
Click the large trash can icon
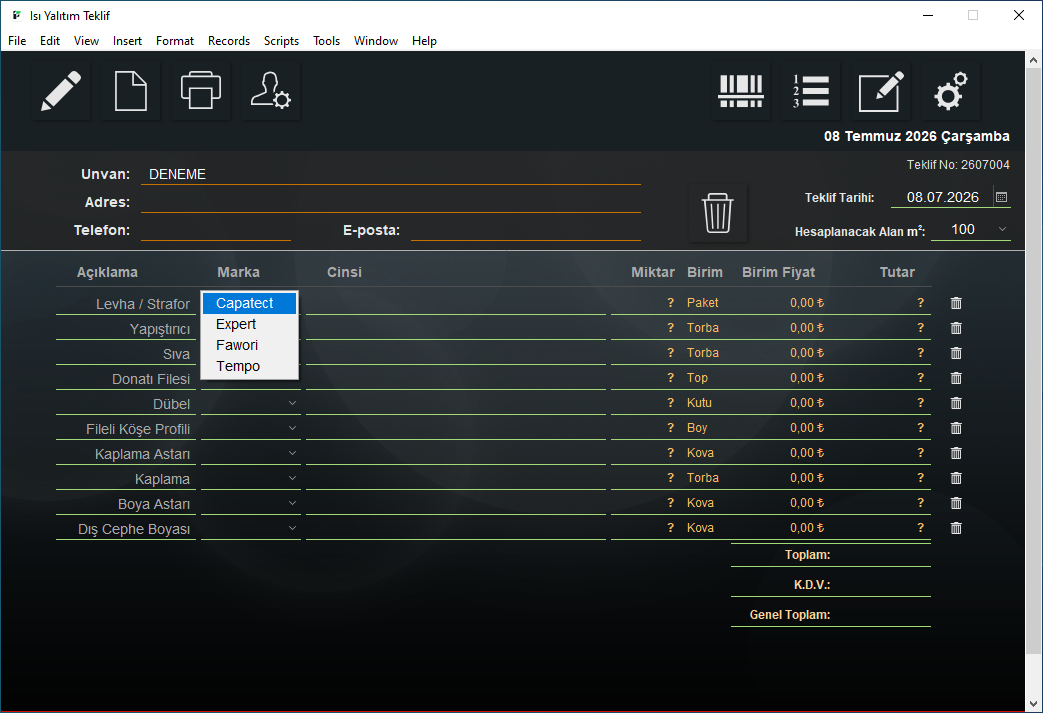click(718, 213)
